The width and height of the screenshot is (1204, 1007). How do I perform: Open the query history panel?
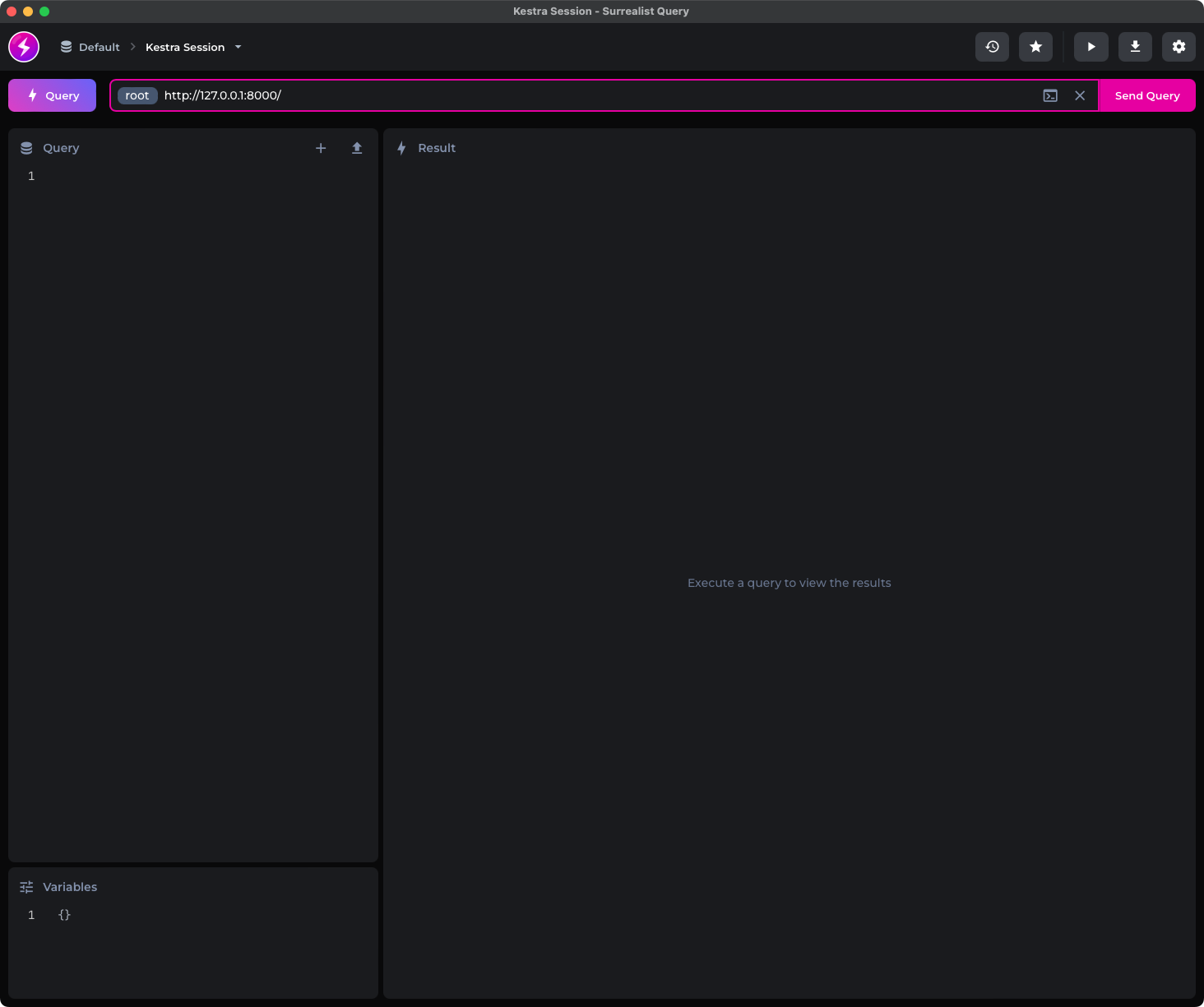coord(992,47)
